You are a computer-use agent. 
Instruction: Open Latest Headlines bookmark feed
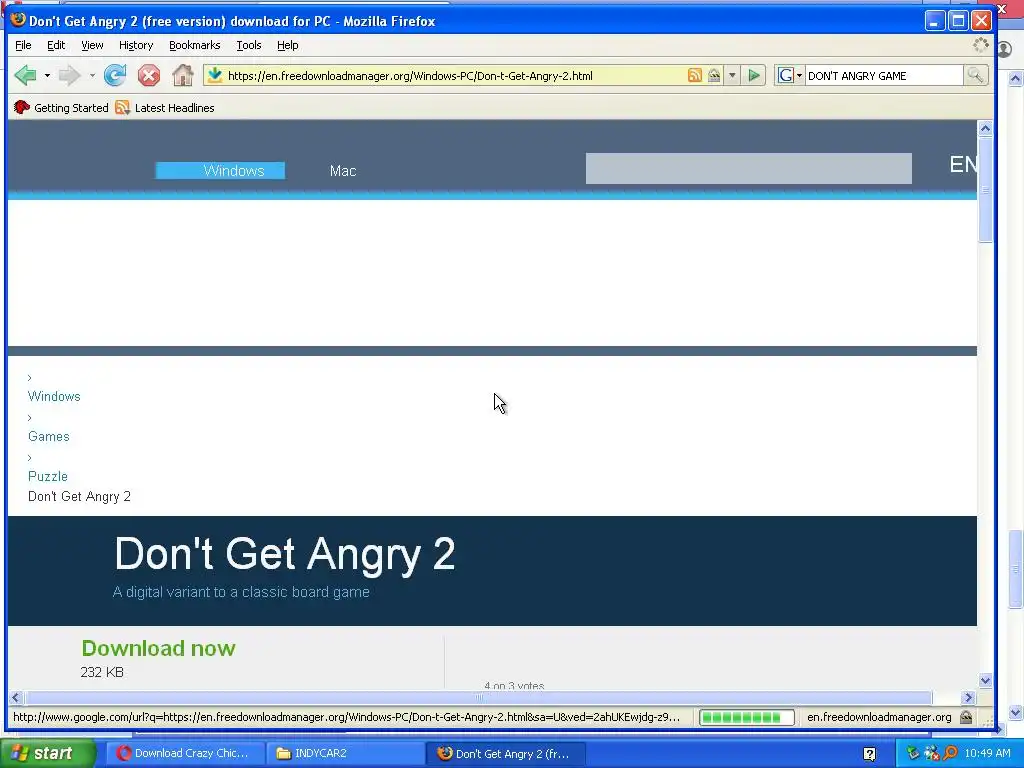(x=165, y=108)
